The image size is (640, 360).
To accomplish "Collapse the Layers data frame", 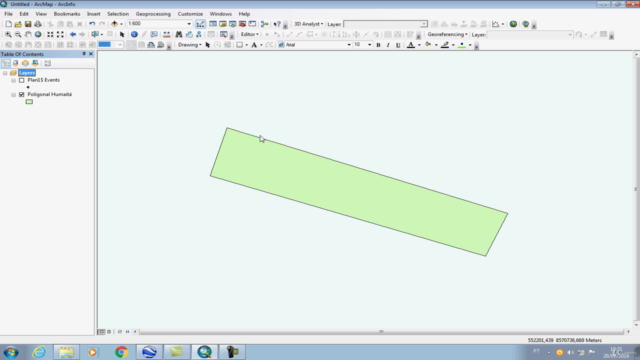I will pyautogui.click(x=5, y=73).
